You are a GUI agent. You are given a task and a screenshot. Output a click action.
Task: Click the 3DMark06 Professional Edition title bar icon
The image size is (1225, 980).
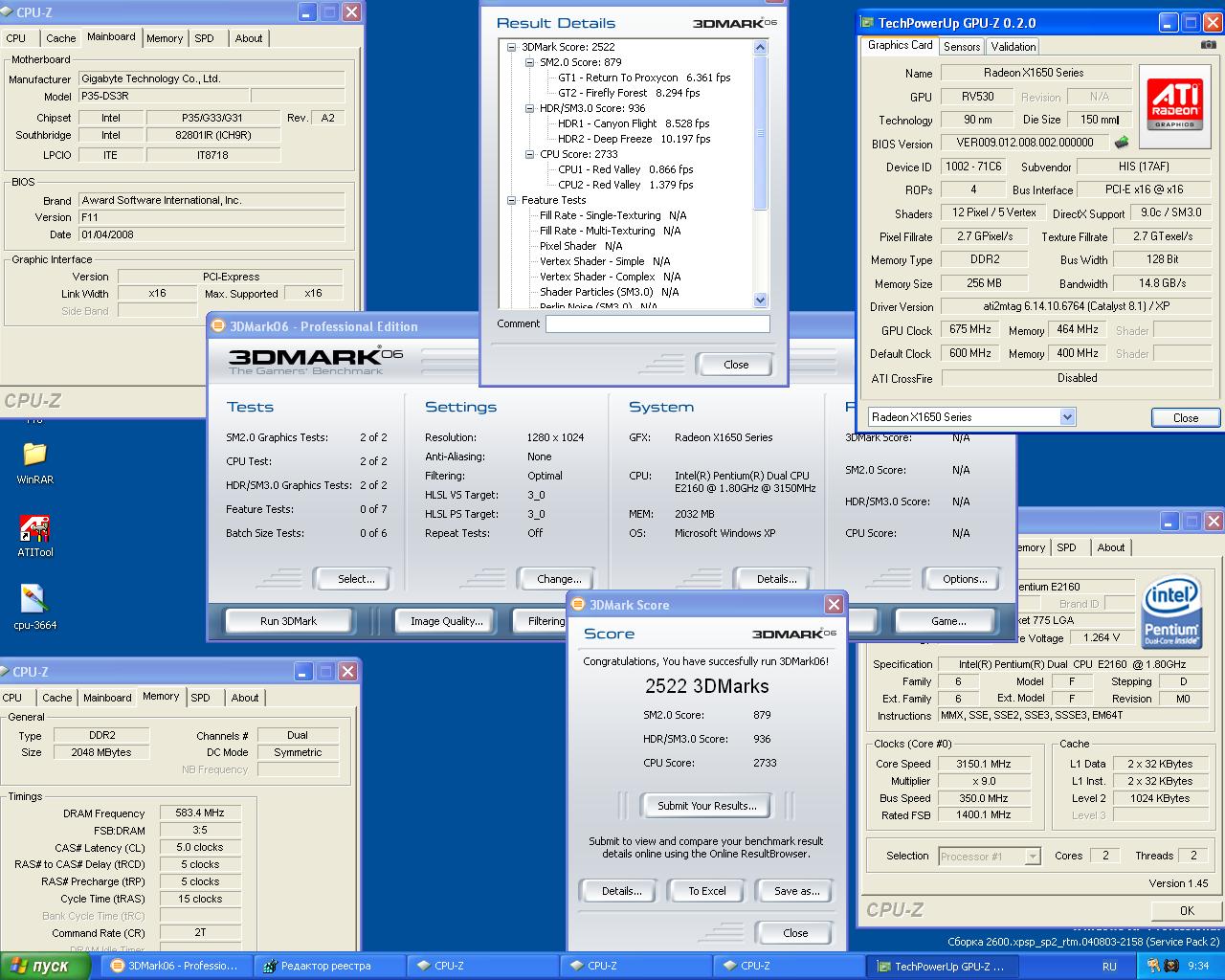tap(217, 326)
